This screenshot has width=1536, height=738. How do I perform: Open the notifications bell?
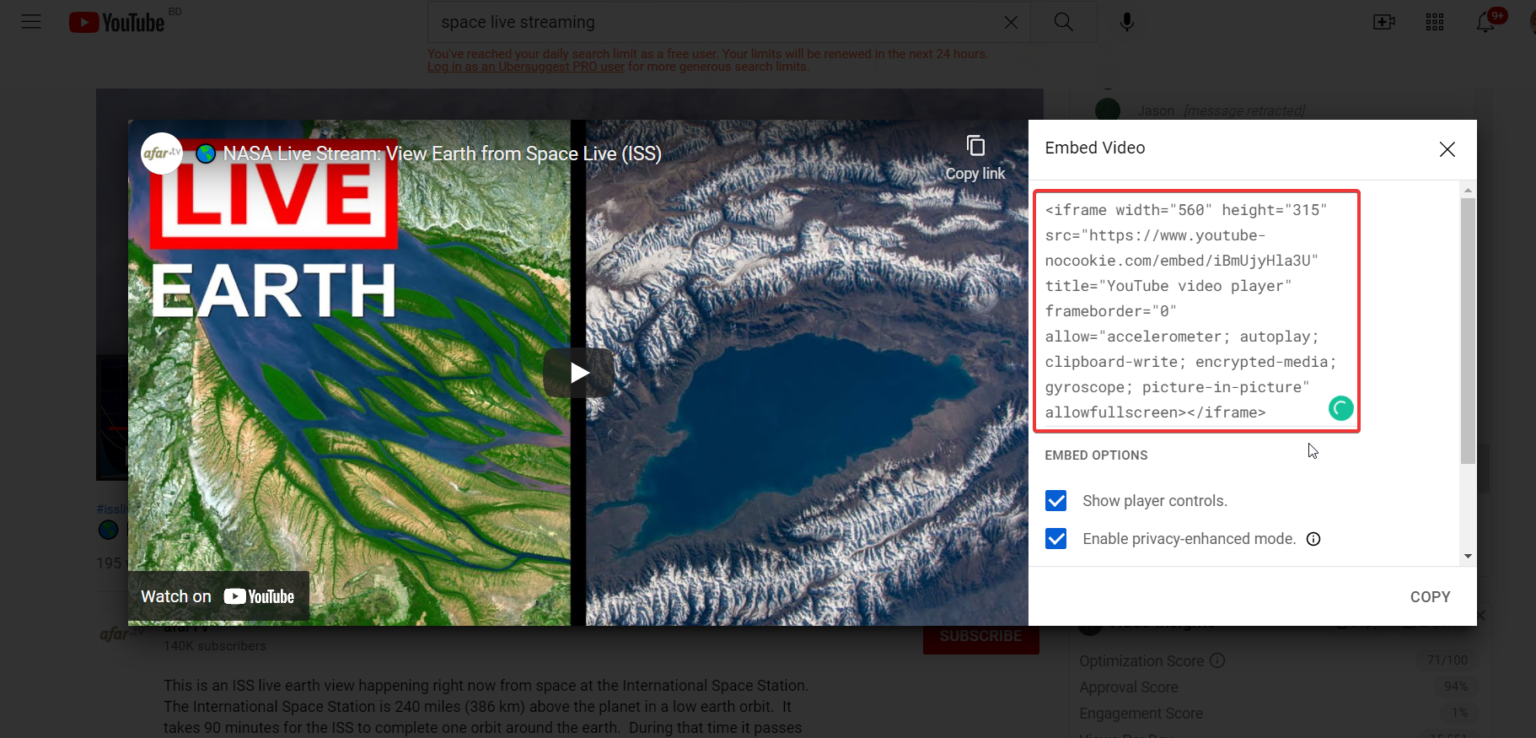(1486, 22)
